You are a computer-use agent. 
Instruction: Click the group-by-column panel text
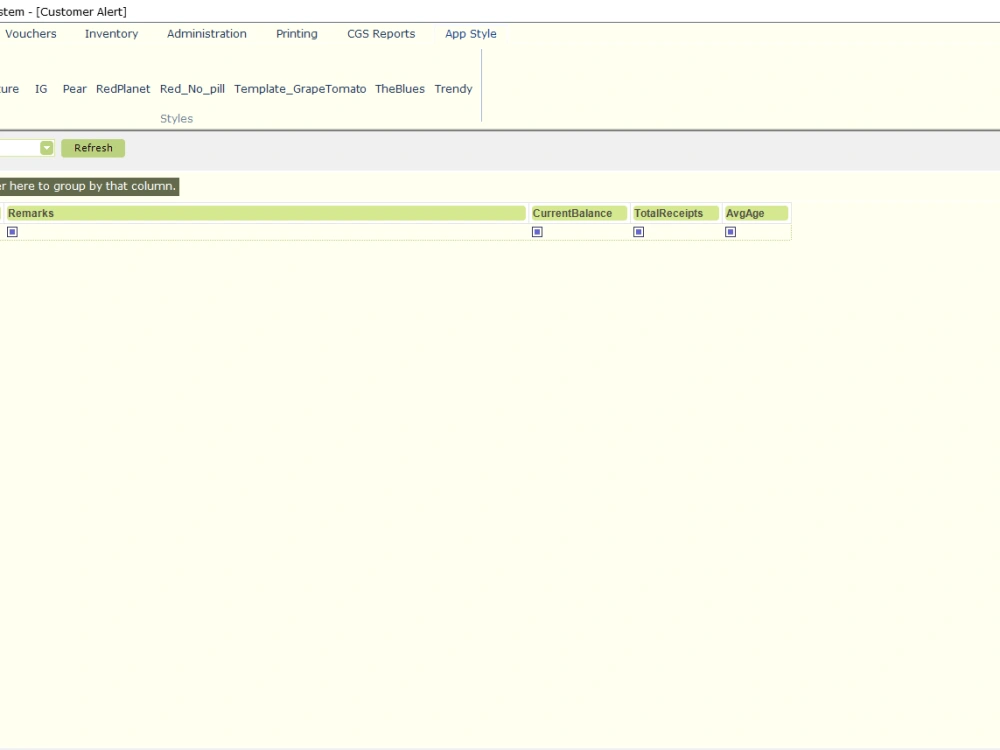(x=89, y=186)
